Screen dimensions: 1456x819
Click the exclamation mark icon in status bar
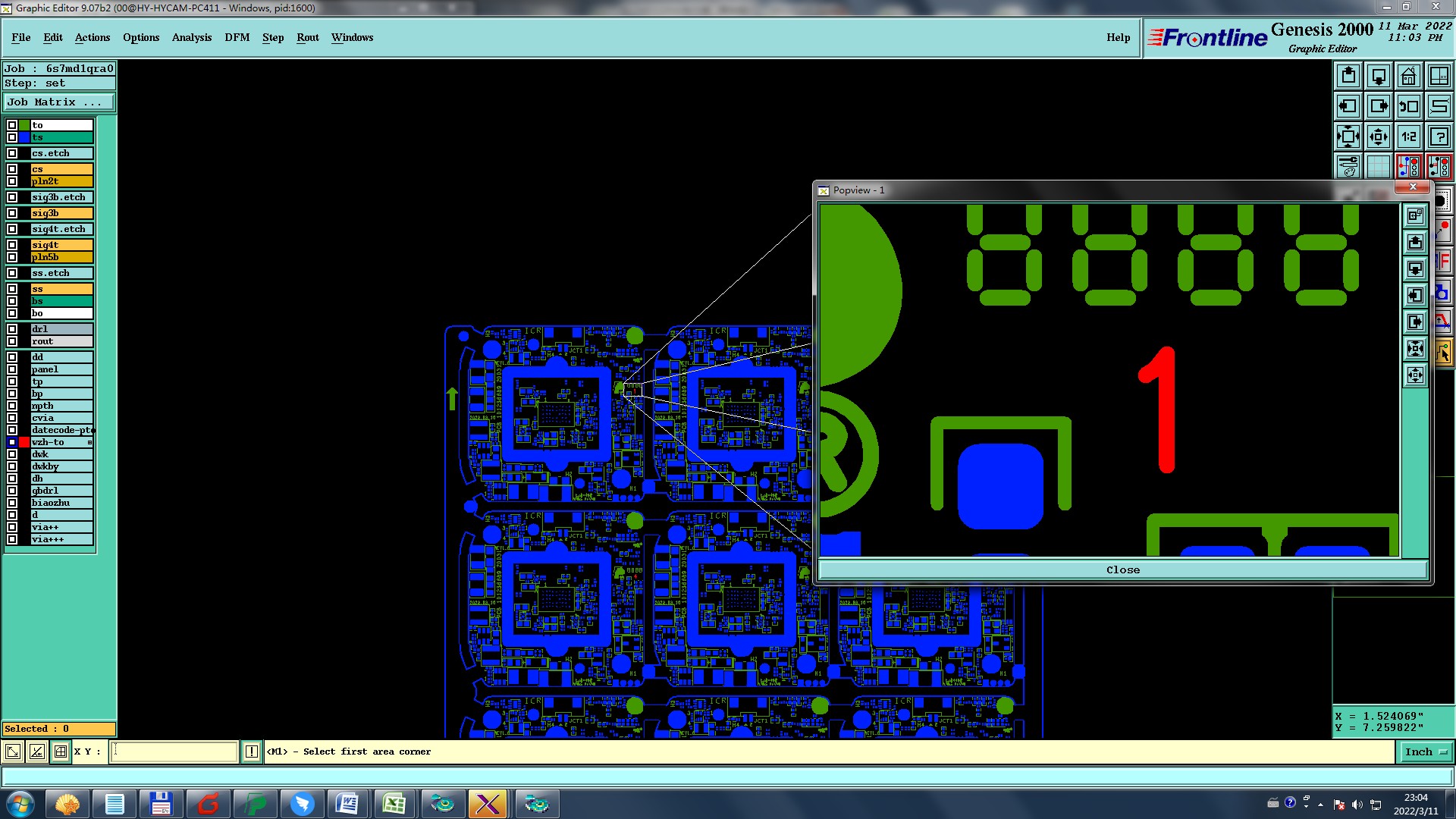click(252, 752)
